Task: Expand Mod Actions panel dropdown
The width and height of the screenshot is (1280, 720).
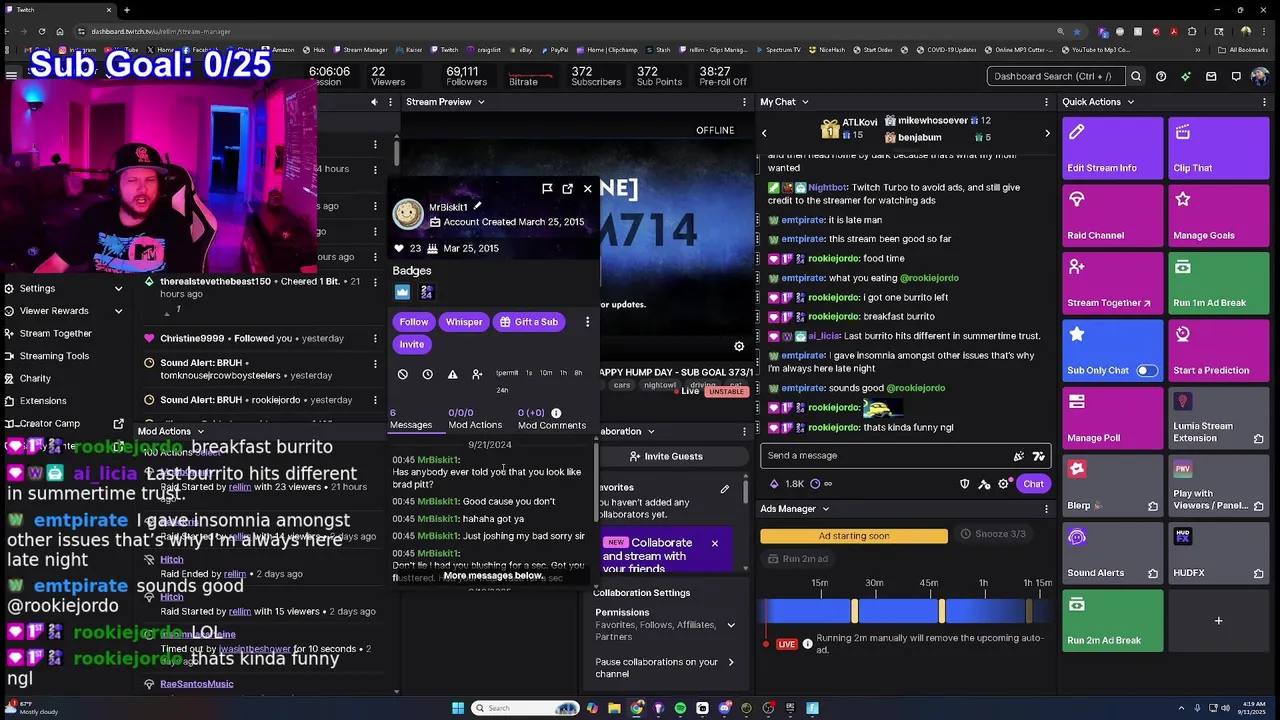Action: pos(200,431)
